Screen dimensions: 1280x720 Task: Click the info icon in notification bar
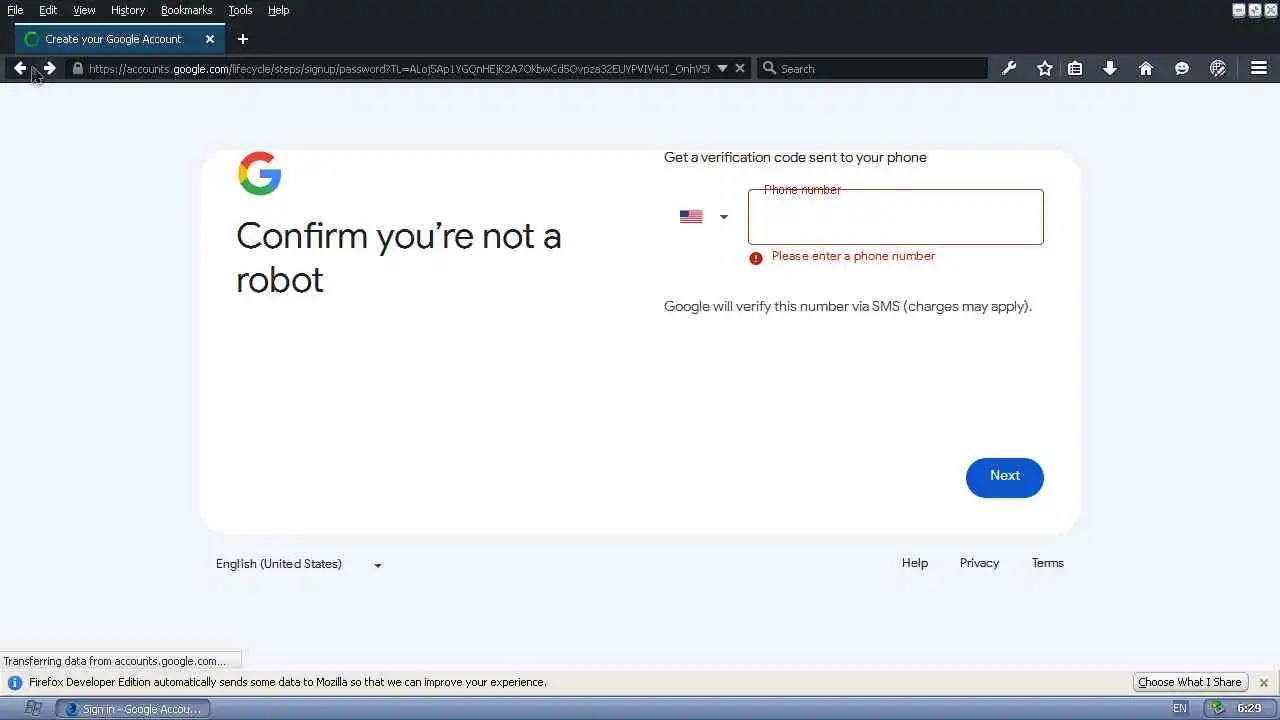[x=14, y=682]
